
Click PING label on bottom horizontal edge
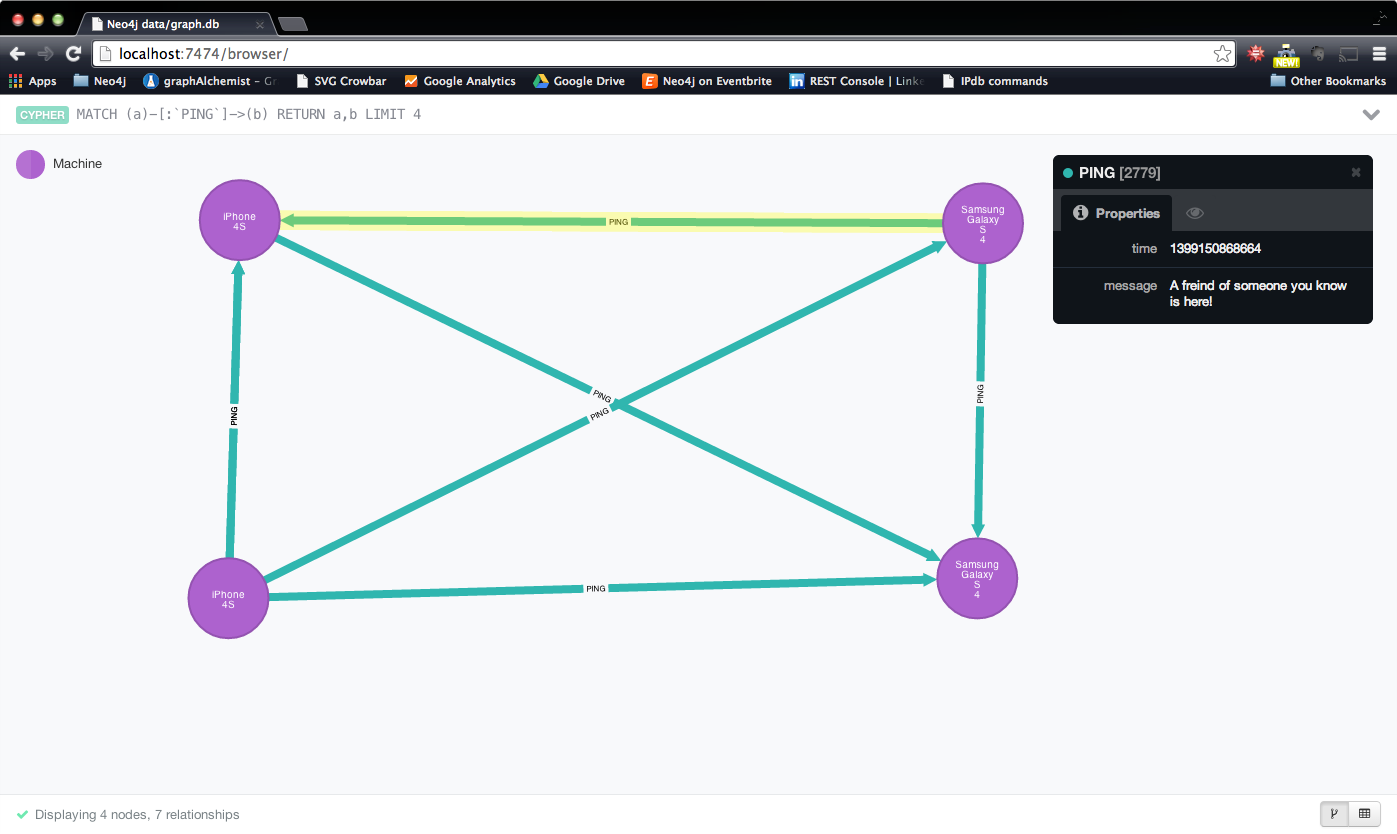tap(596, 589)
